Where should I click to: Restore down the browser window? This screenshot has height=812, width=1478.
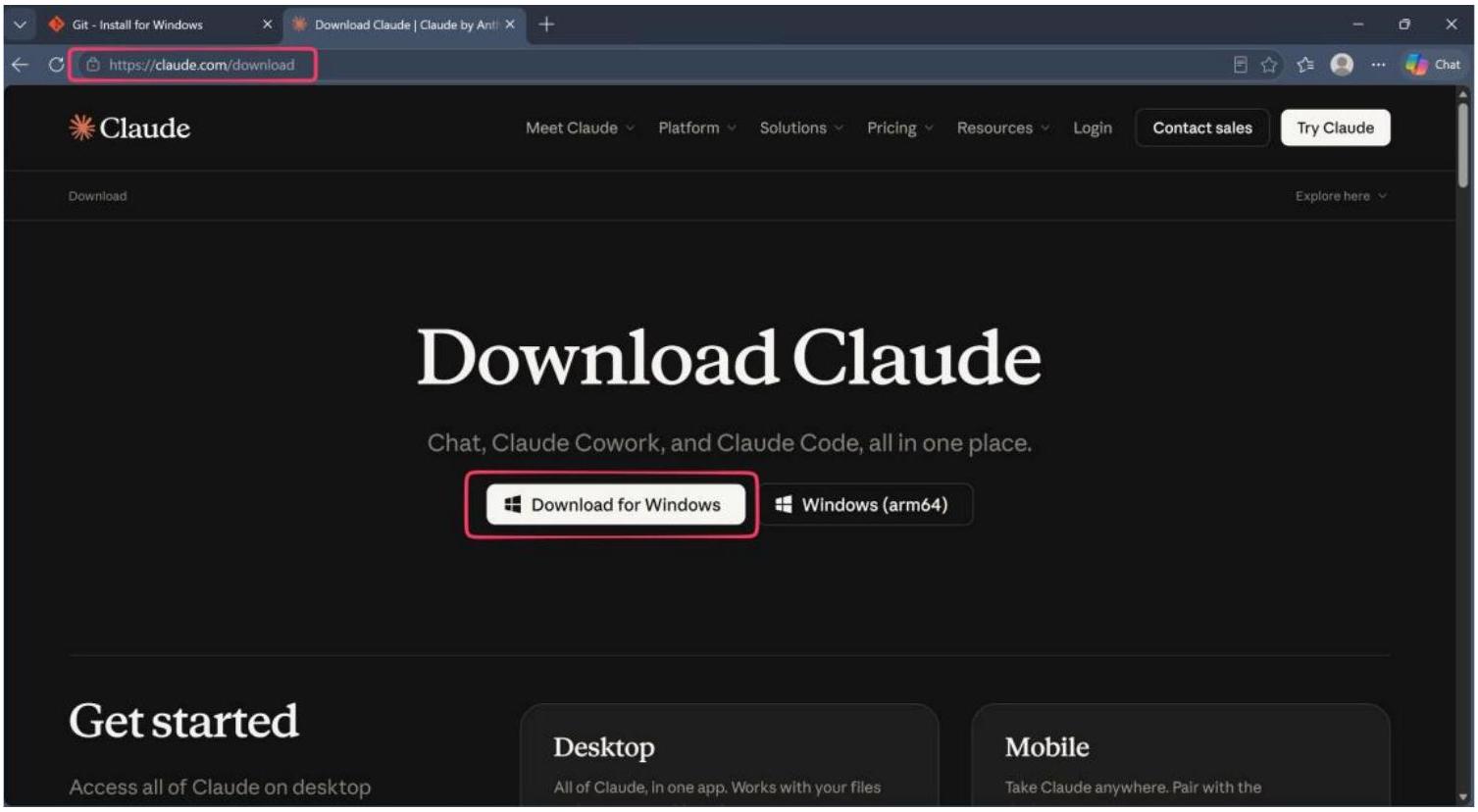[x=1404, y=25]
